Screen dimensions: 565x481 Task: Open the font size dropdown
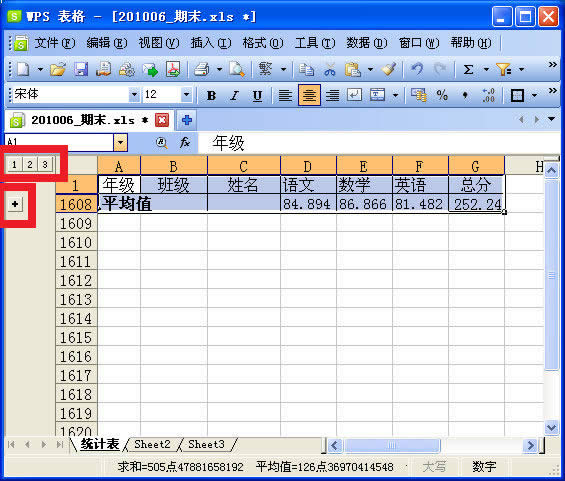tap(186, 95)
